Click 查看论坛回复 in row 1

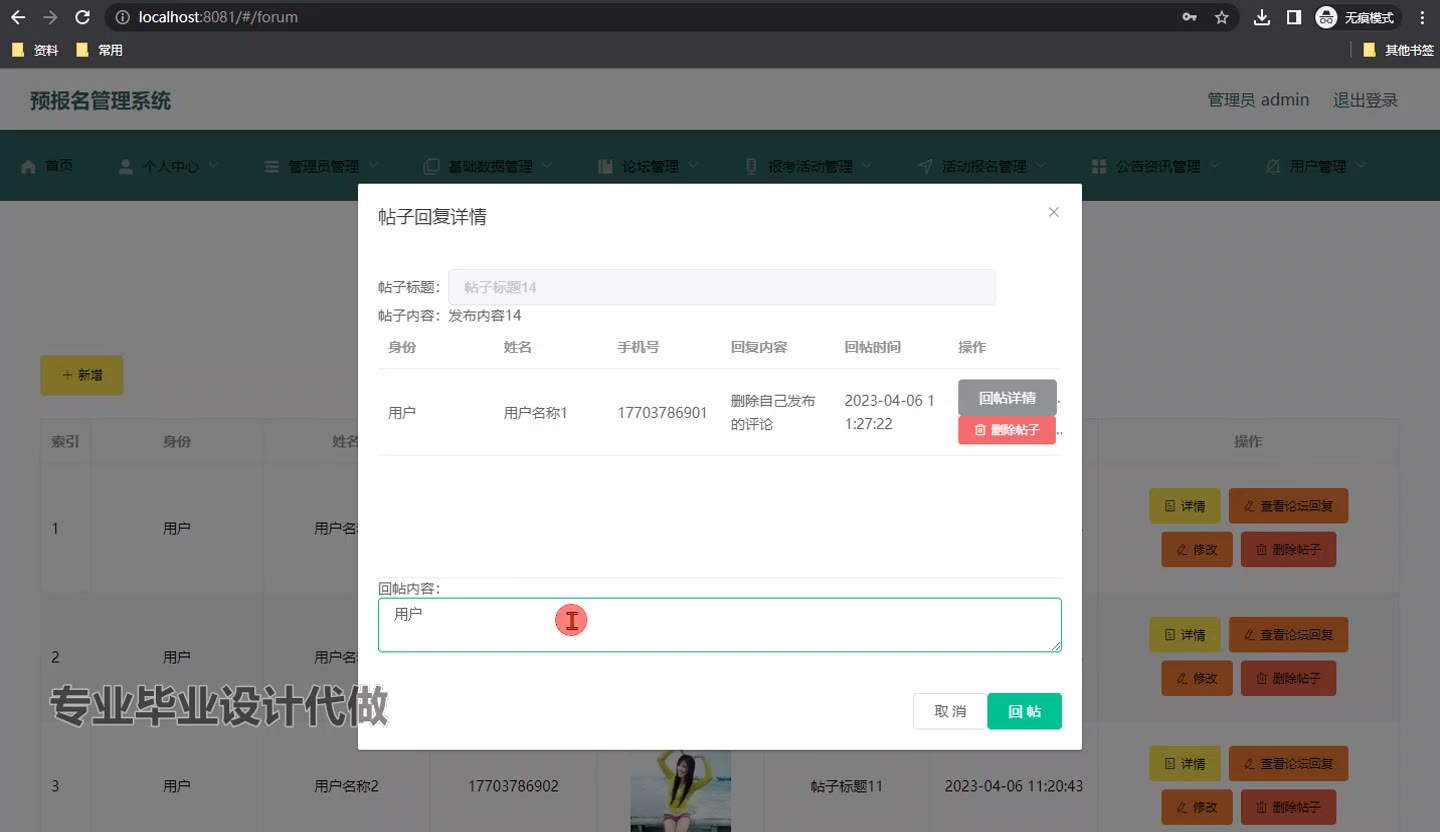(x=1288, y=506)
